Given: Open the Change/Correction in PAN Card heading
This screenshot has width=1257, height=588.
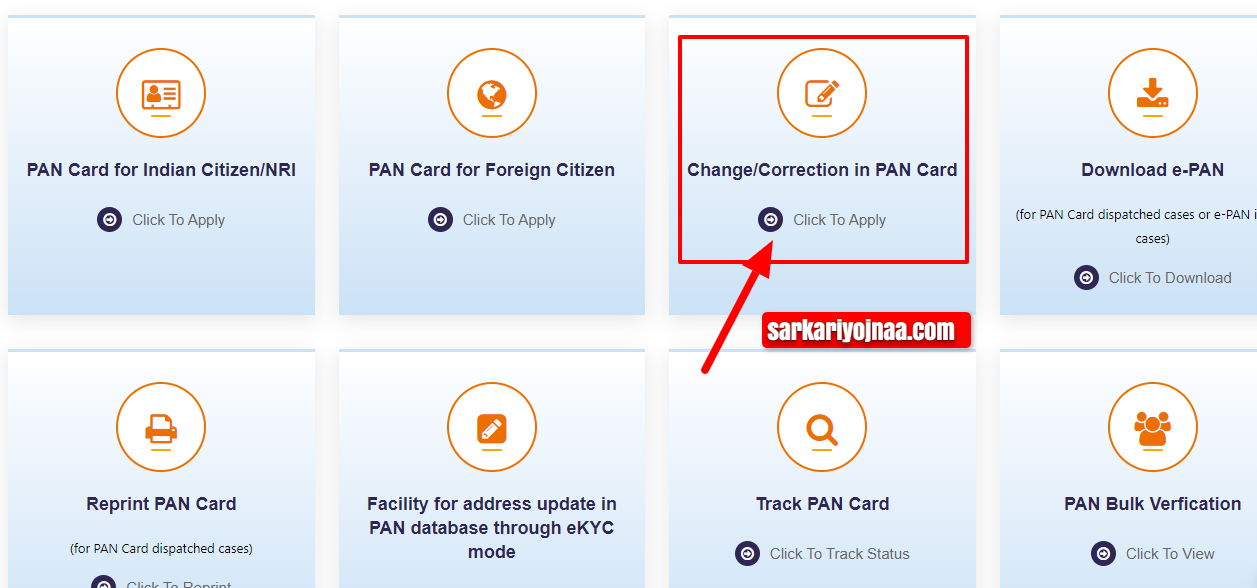Looking at the screenshot, I should (x=822, y=170).
